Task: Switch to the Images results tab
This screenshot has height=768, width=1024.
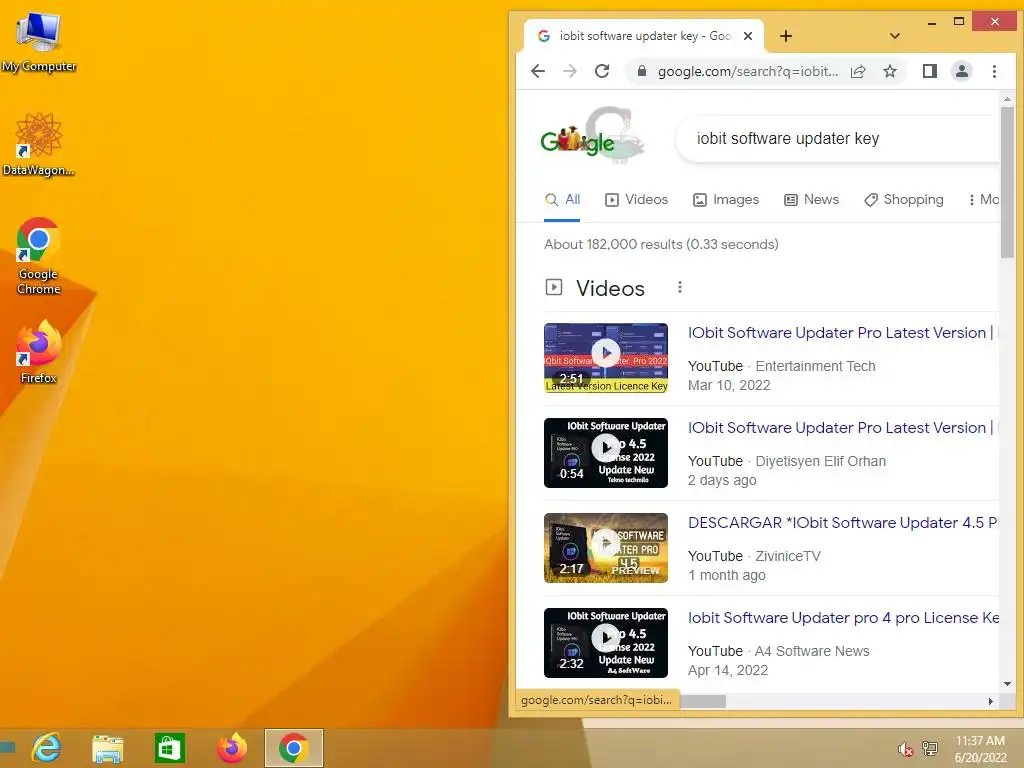Action: [x=726, y=200]
